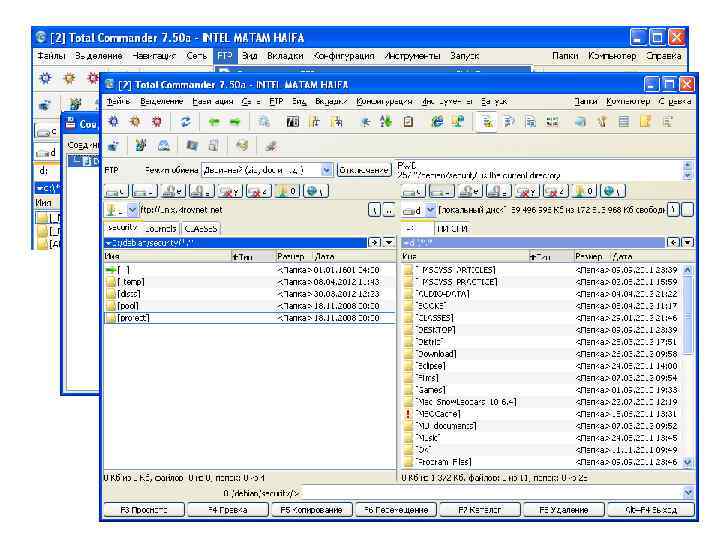Select [Download] folder in right panel
Viewport: 720px width, 540px height.
[542, 354]
